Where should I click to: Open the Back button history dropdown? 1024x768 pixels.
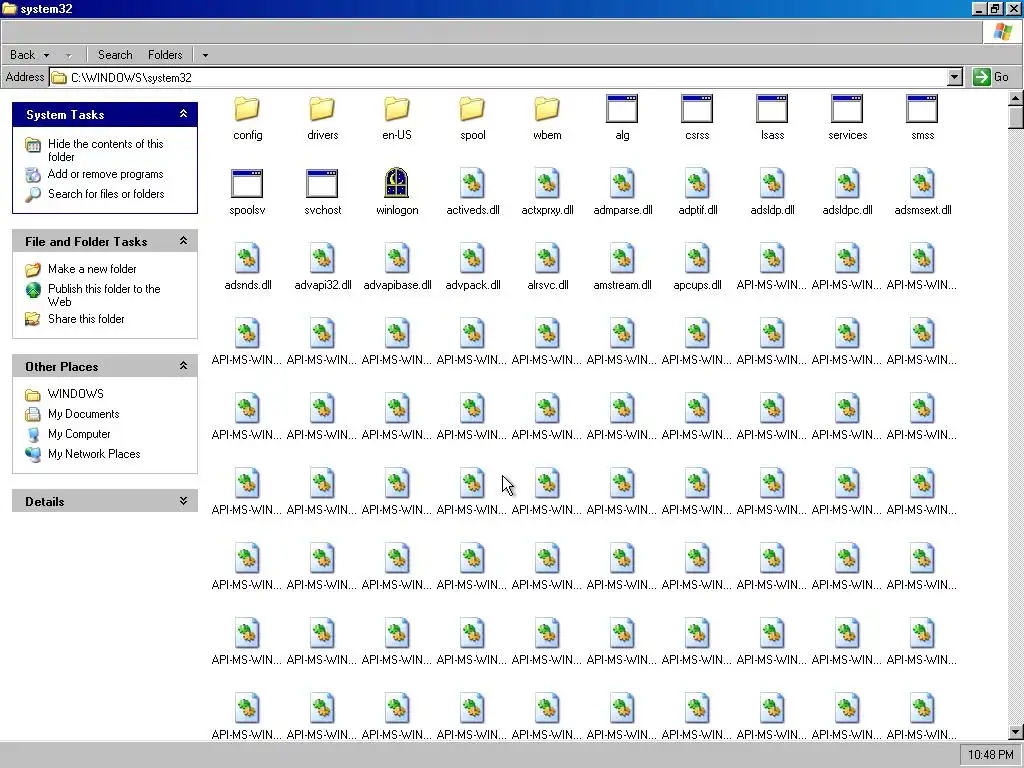(x=46, y=56)
